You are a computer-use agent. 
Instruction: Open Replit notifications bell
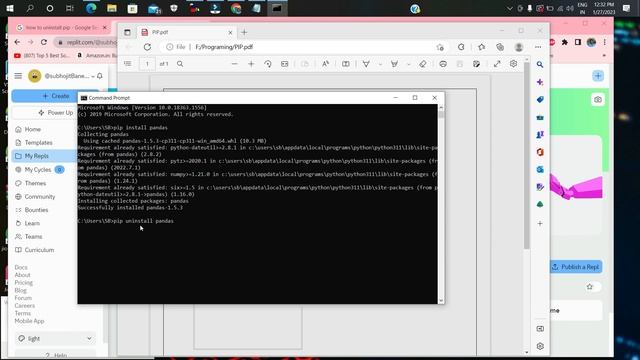(x=100, y=76)
